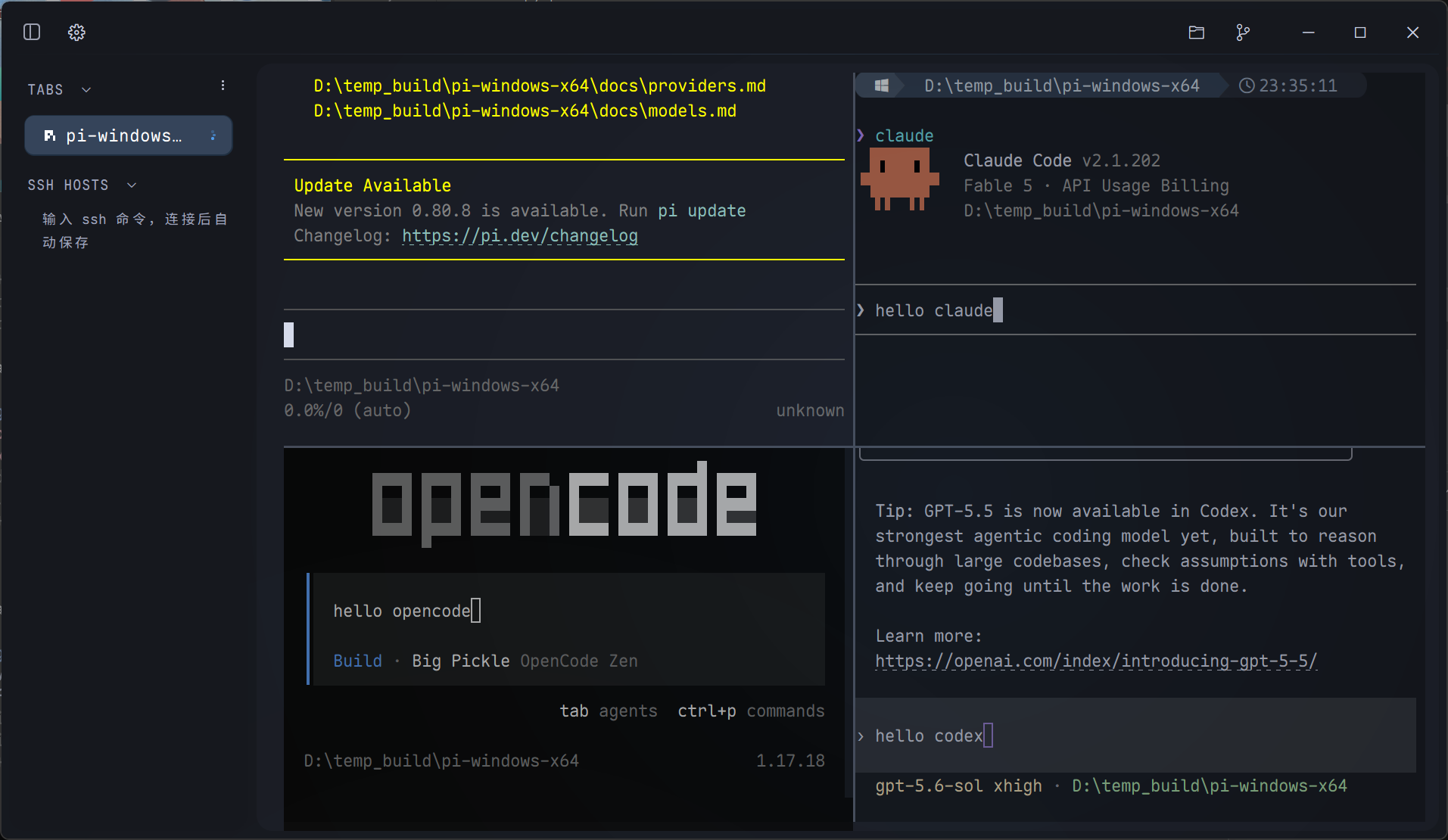The image size is (1448, 840).
Task: Click the 'unknown' status in pi pane
Action: pyautogui.click(x=810, y=410)
